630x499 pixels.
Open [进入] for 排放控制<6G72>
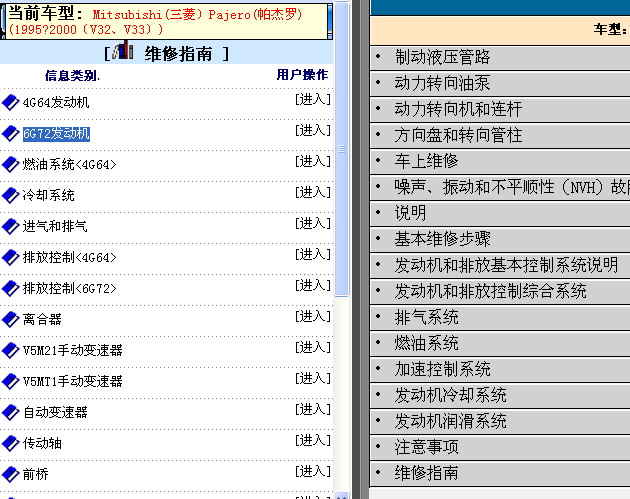point(313,285)
